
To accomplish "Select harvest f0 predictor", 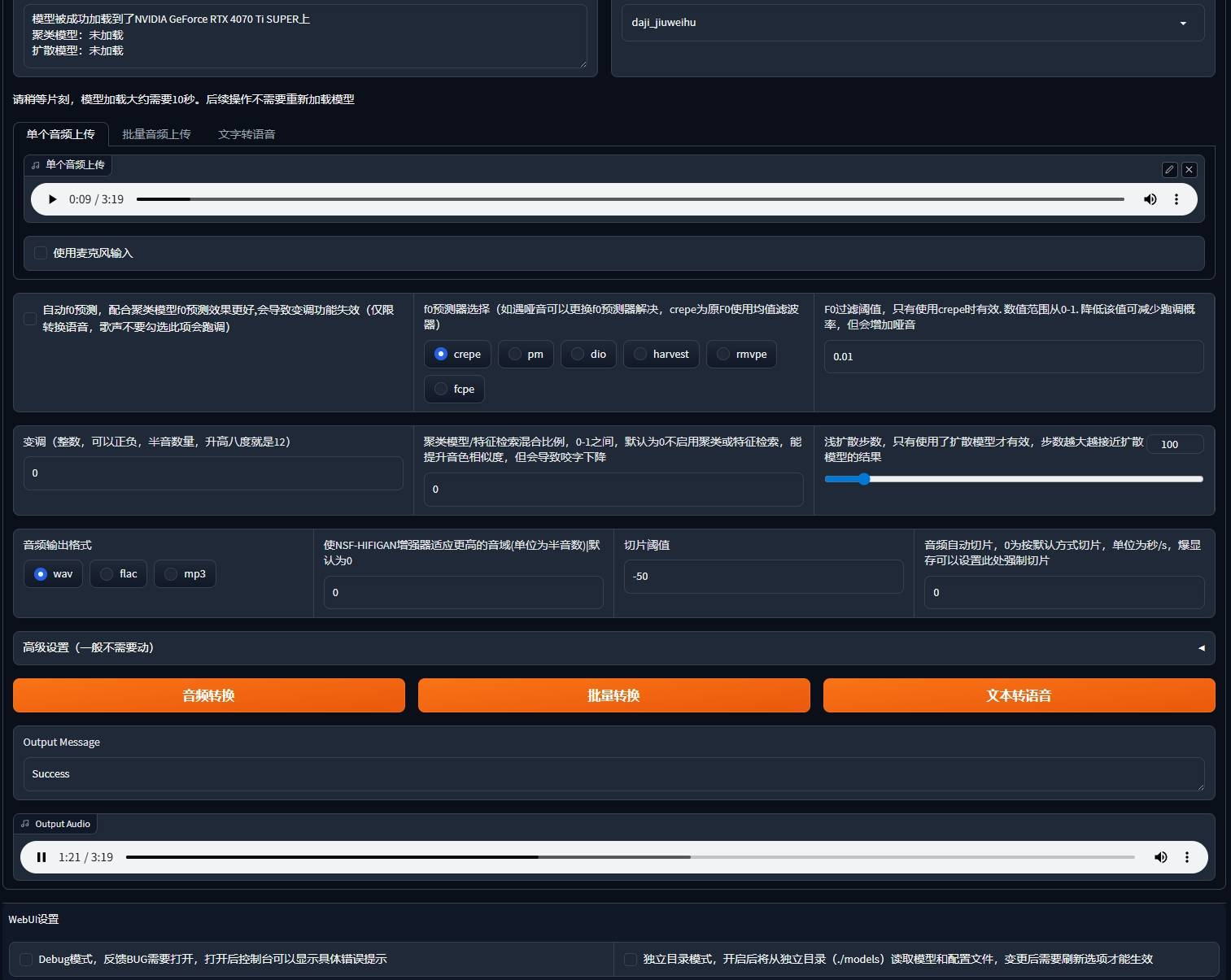I will pos(661,355).
